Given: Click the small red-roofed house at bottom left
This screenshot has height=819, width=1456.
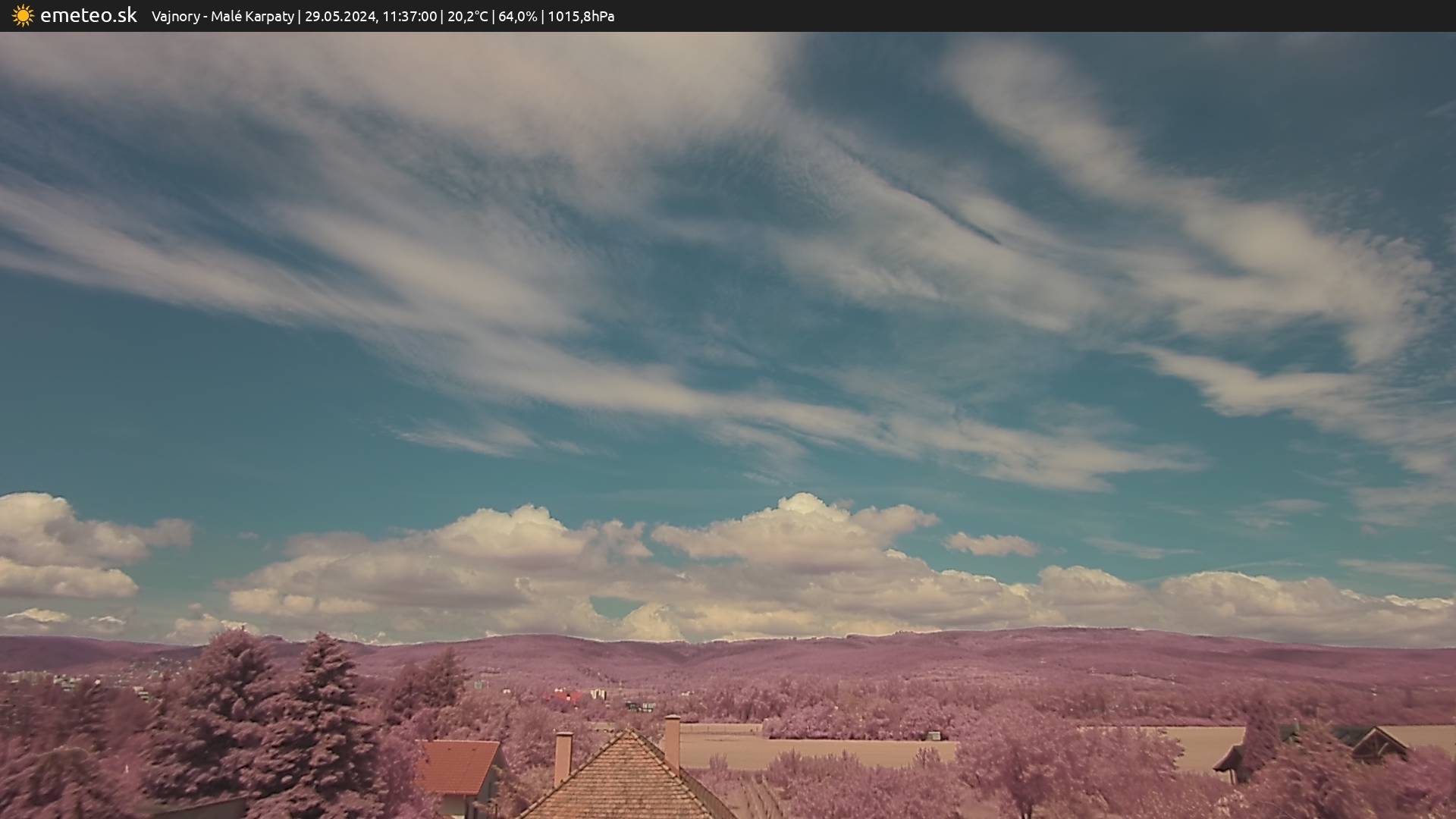Looking at the screenshot, I should click(457, 767).
